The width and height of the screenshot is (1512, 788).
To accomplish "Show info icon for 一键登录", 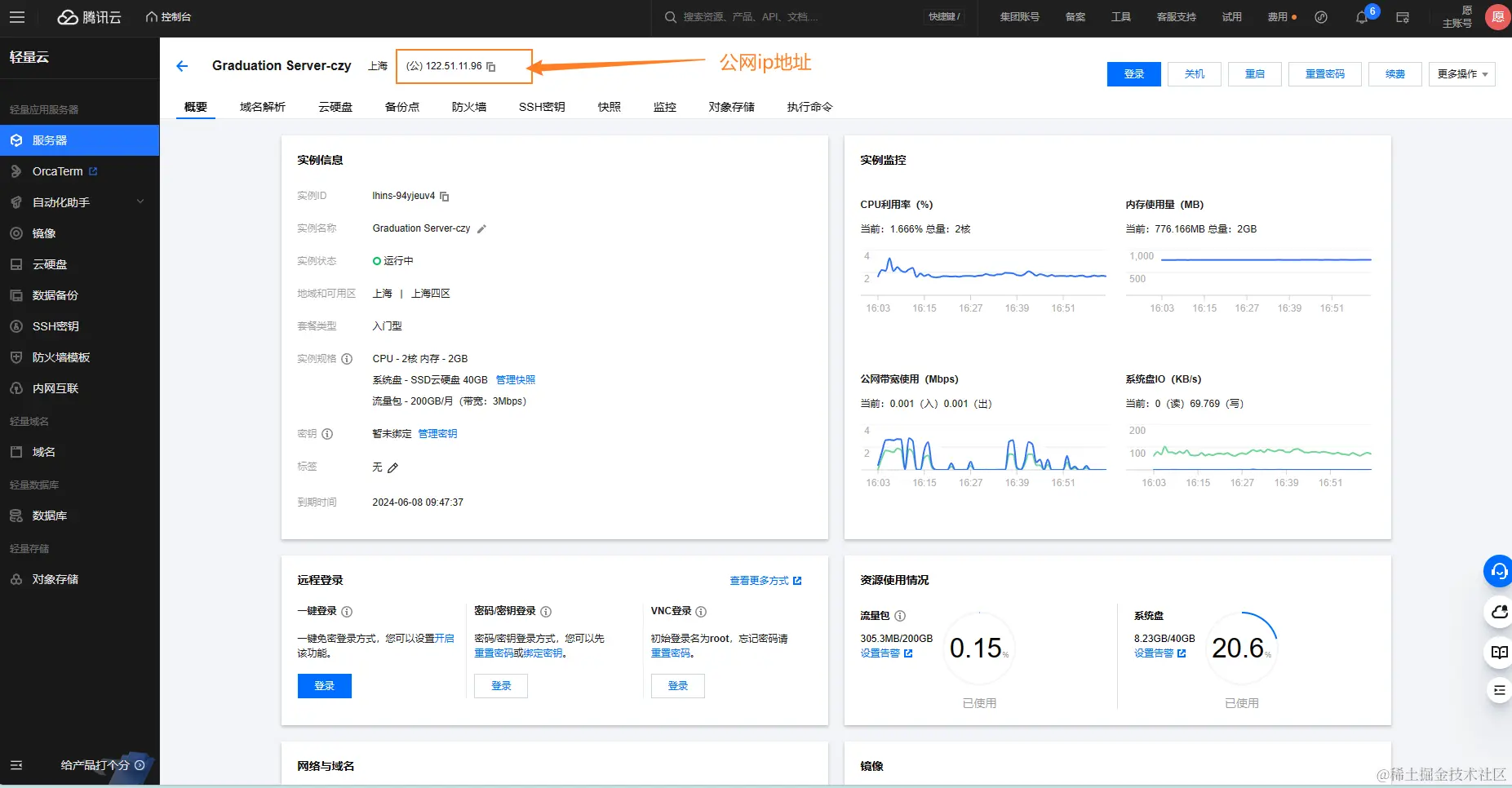I will (x=347, y=612).
